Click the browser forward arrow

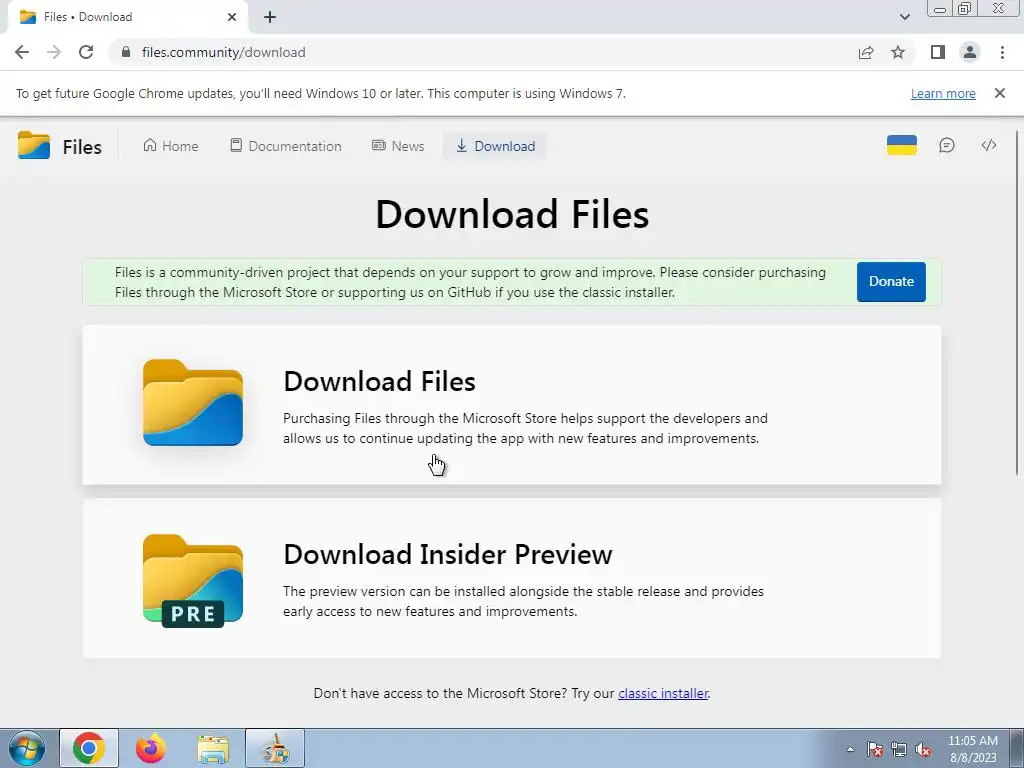54,52
